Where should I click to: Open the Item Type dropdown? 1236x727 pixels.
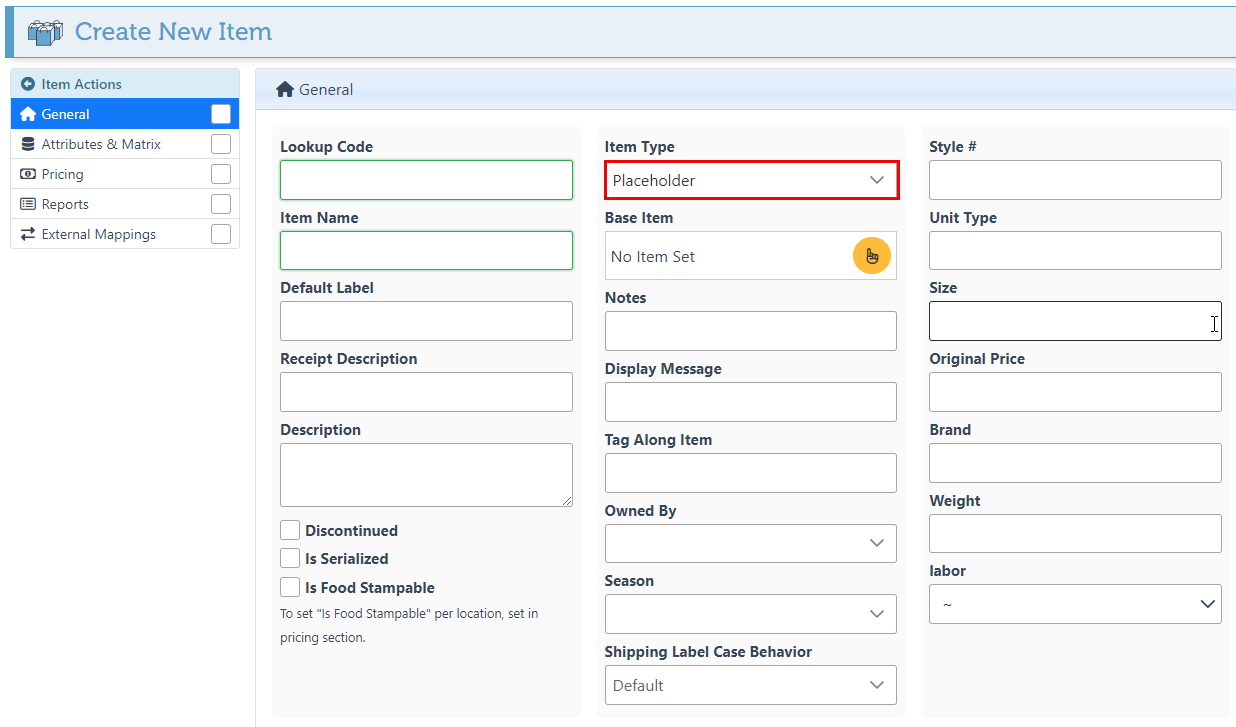click(750, 180)
